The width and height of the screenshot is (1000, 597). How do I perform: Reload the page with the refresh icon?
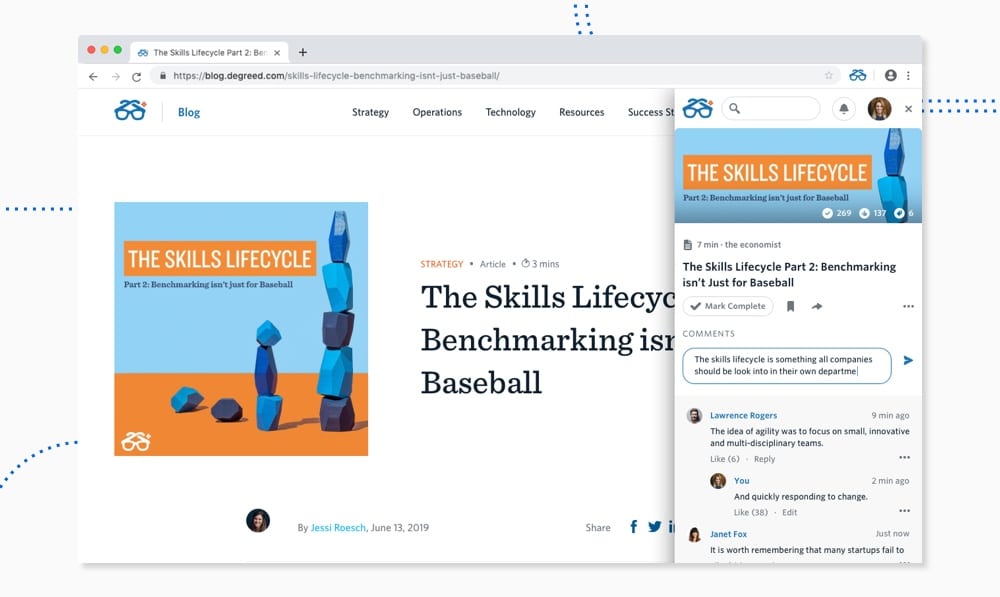click(x=136, y=76)
